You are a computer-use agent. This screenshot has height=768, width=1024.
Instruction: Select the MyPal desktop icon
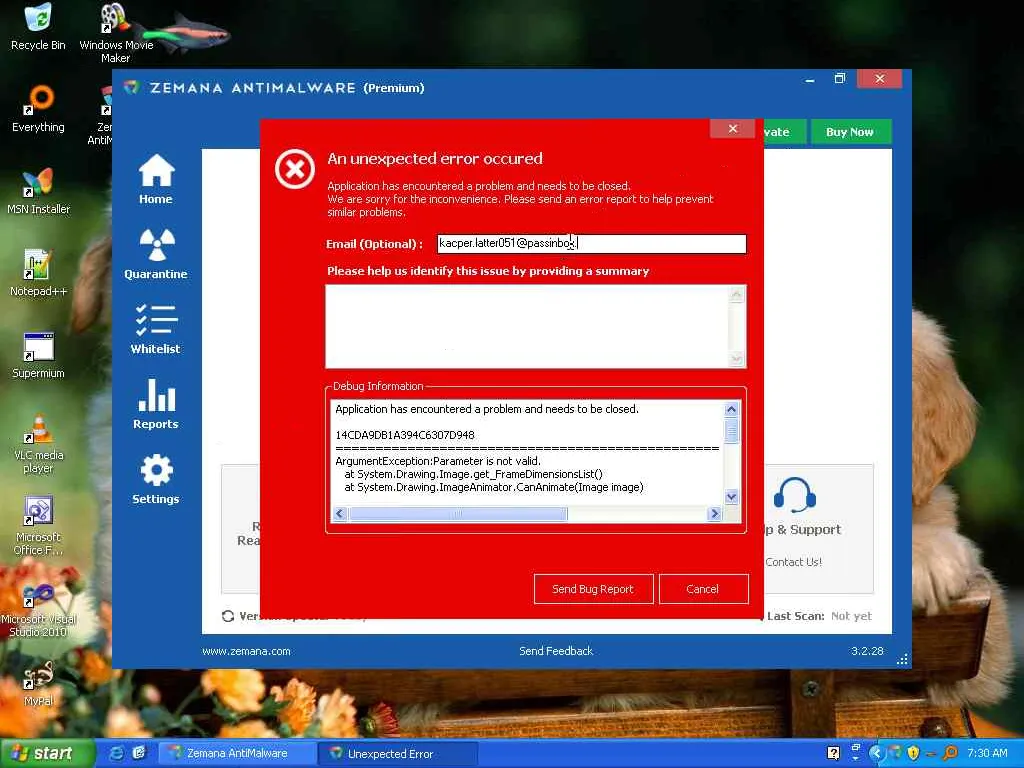[38, 684]
